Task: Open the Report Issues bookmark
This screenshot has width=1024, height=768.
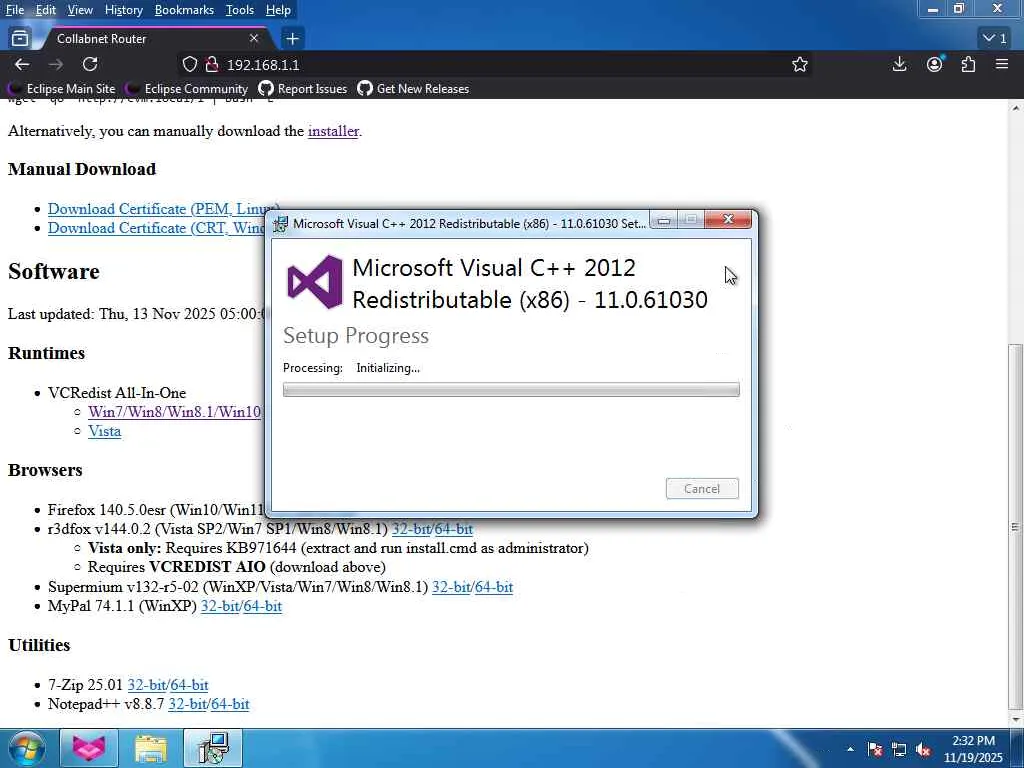Action: [x=303, y=88]
